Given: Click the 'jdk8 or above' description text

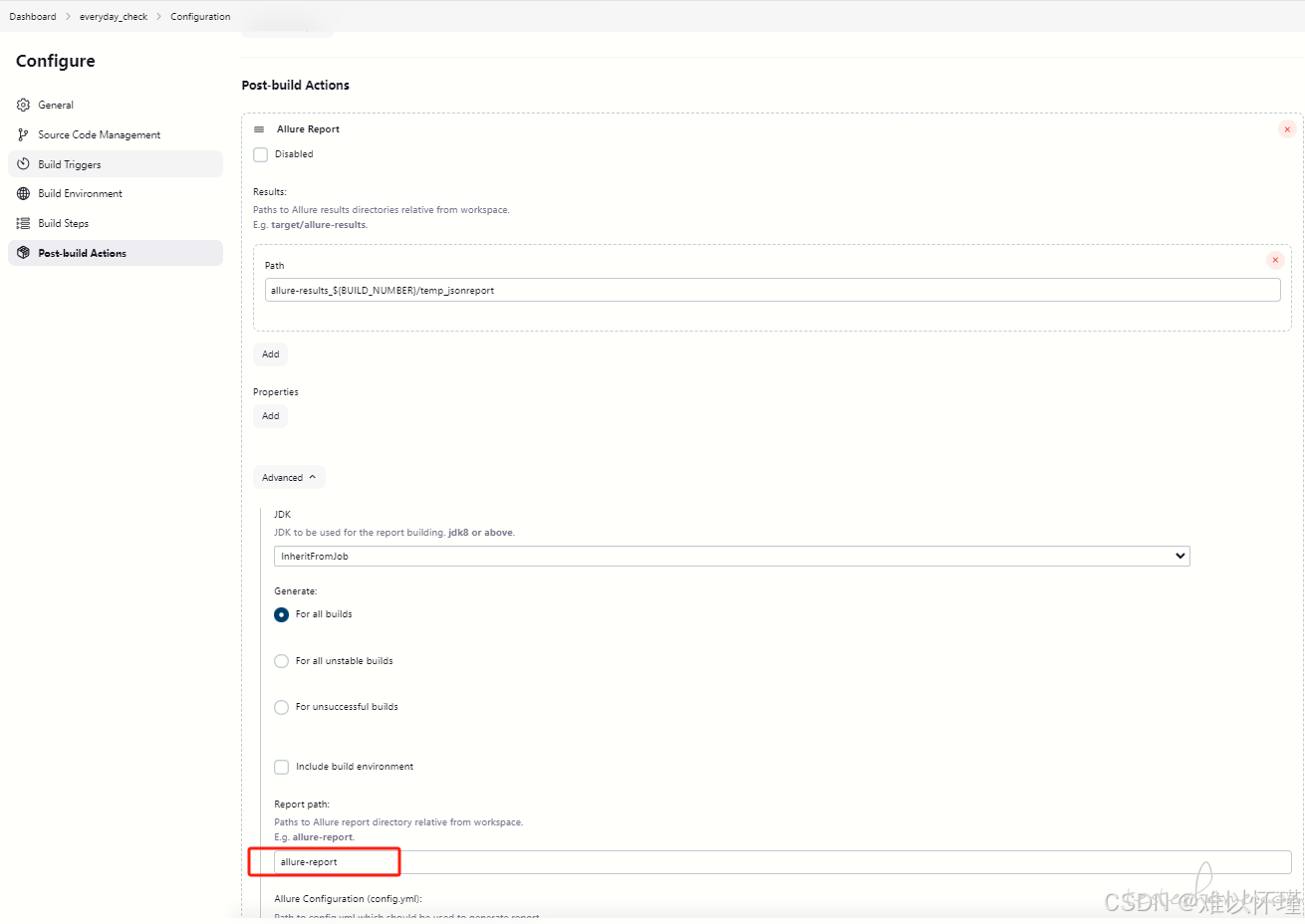Looking at the screenshot, I should click(481, 533).
